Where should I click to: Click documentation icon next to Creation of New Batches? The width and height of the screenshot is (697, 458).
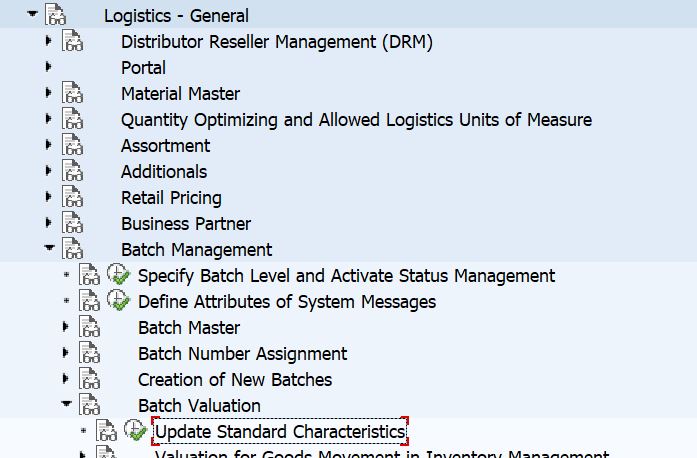[89, 379]
